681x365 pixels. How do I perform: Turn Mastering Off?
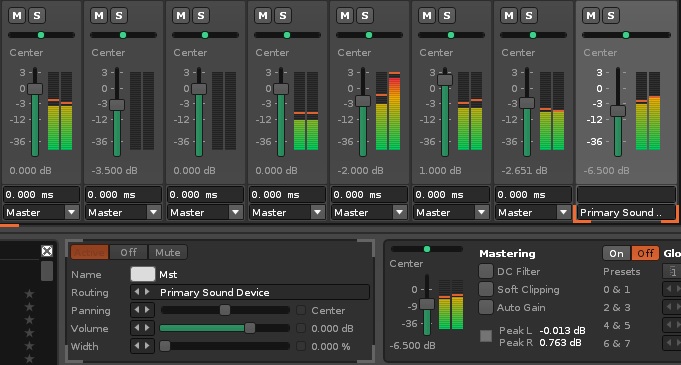[645, 253]
